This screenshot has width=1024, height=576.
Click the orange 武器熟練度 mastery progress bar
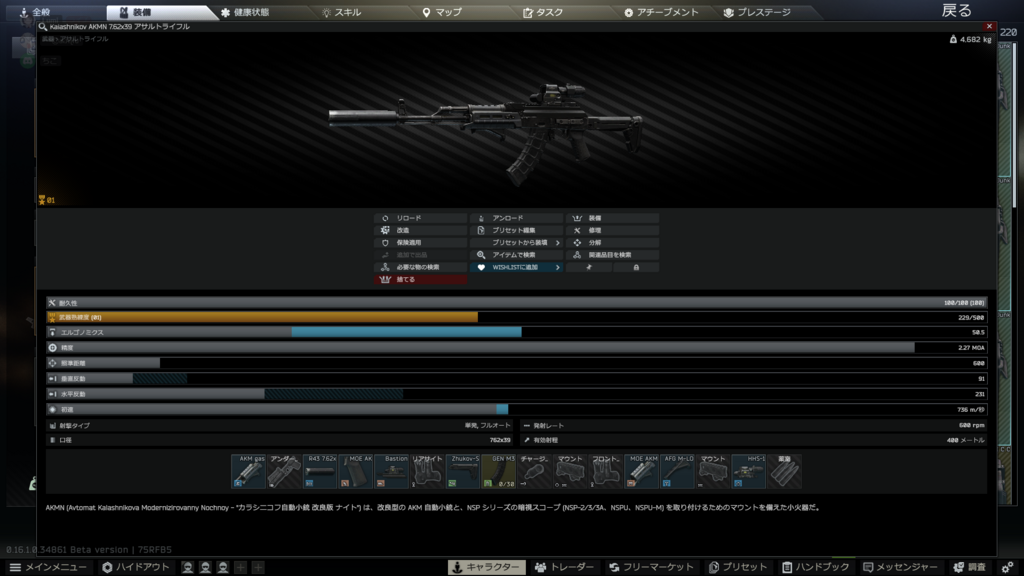point(262,317)
